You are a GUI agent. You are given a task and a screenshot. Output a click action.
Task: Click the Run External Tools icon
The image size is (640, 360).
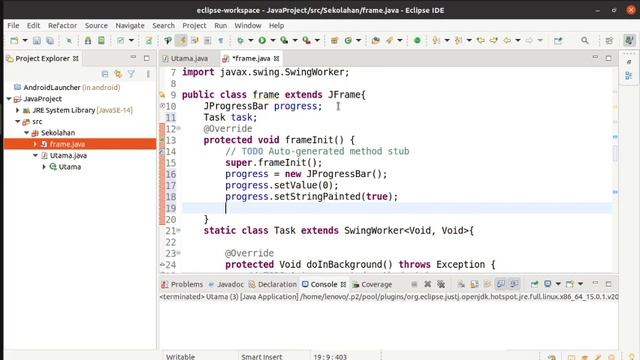coord(307,40)
